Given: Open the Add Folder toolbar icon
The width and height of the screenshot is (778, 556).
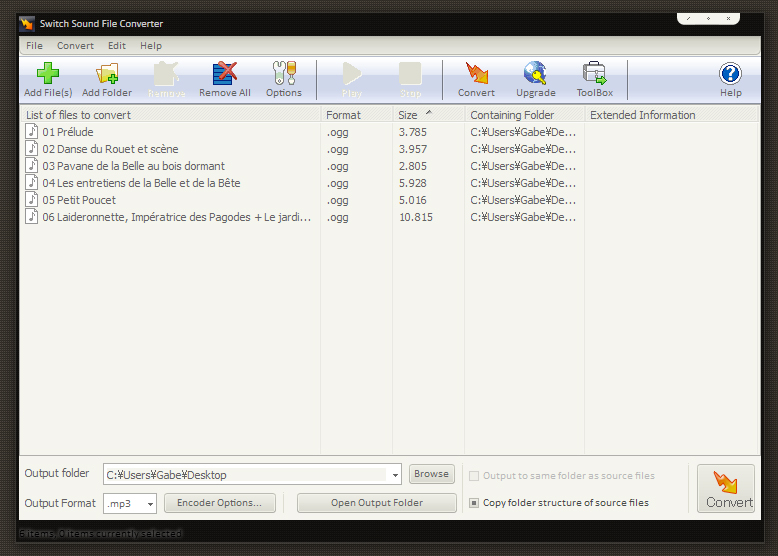Looking at the screenshot, I should (107, 73).
